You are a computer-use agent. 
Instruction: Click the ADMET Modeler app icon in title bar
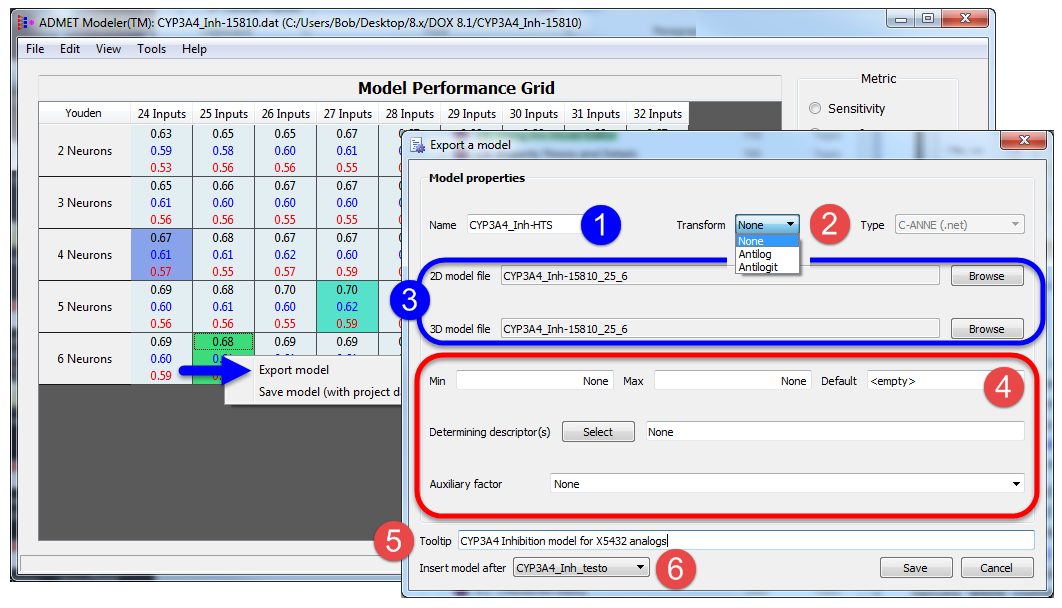[26, 22]
